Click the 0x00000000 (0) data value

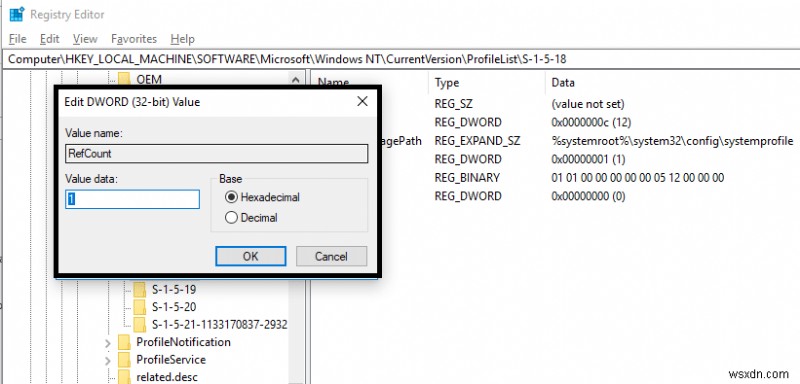click(588, 196)
